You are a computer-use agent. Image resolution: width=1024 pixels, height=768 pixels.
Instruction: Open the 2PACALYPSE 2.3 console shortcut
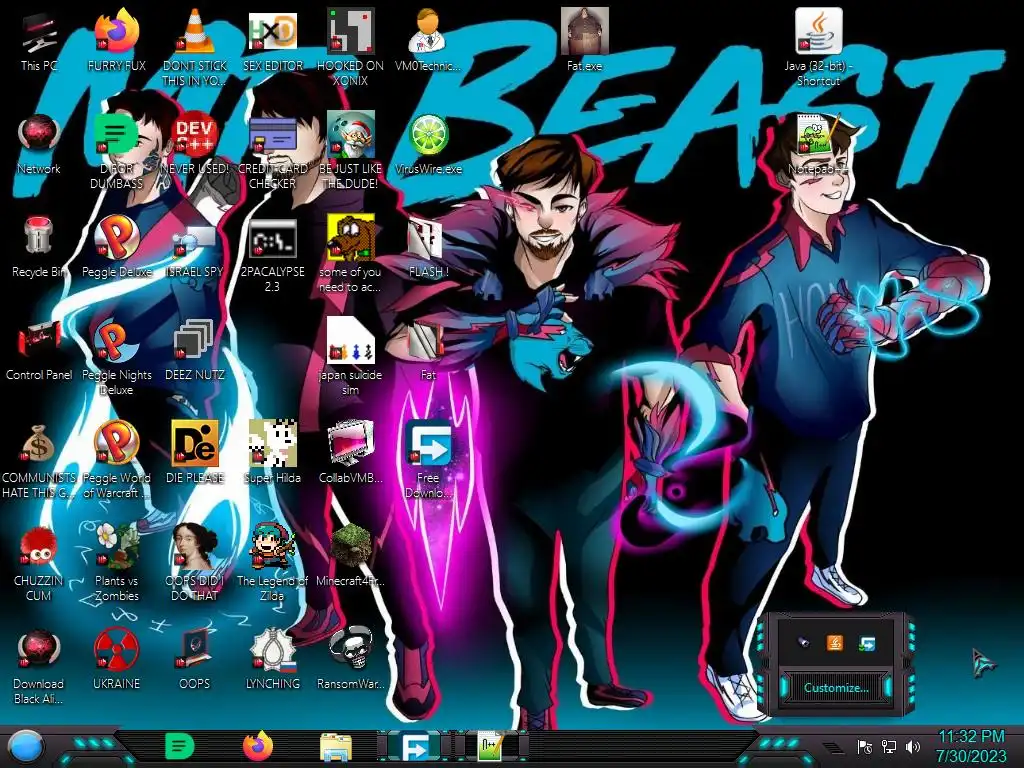[x=272, y=253]
